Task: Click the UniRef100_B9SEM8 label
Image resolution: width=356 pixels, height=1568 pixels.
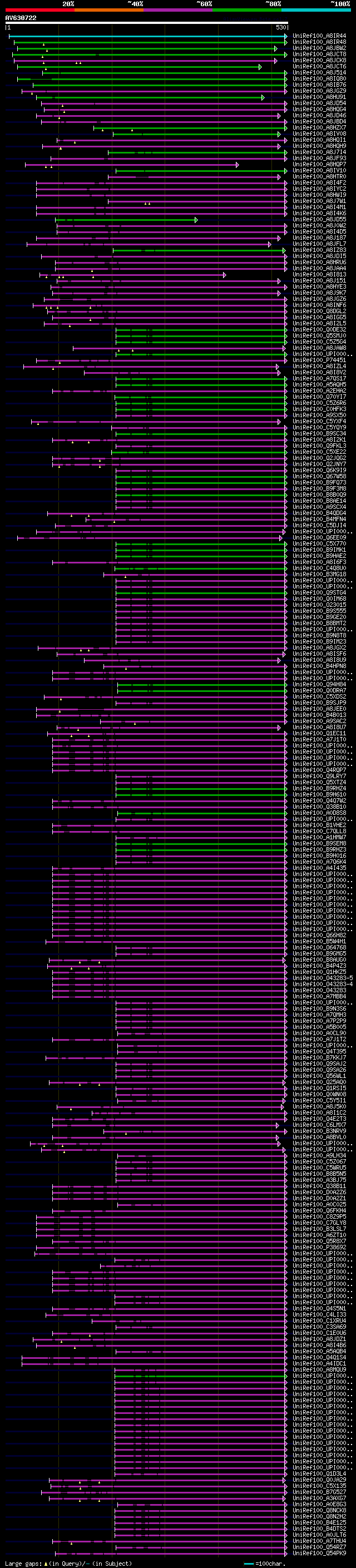Action: [x=319, y=844]
